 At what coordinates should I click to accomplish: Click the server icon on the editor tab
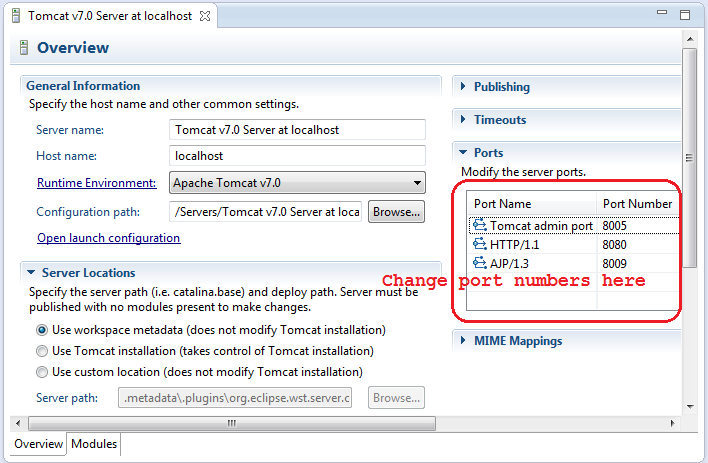(16, 16)
